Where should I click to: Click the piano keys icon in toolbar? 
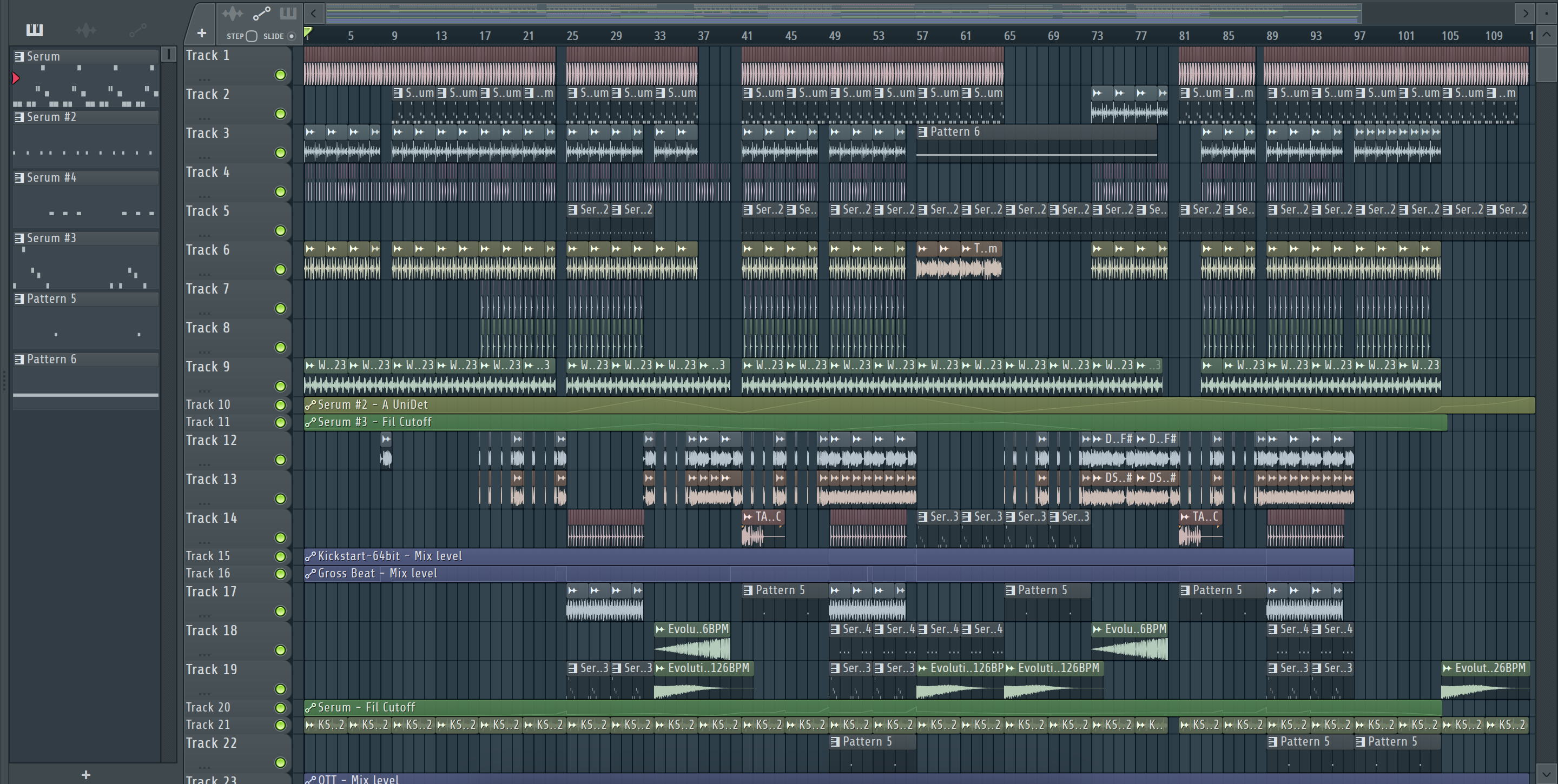[x=288, y=12]
